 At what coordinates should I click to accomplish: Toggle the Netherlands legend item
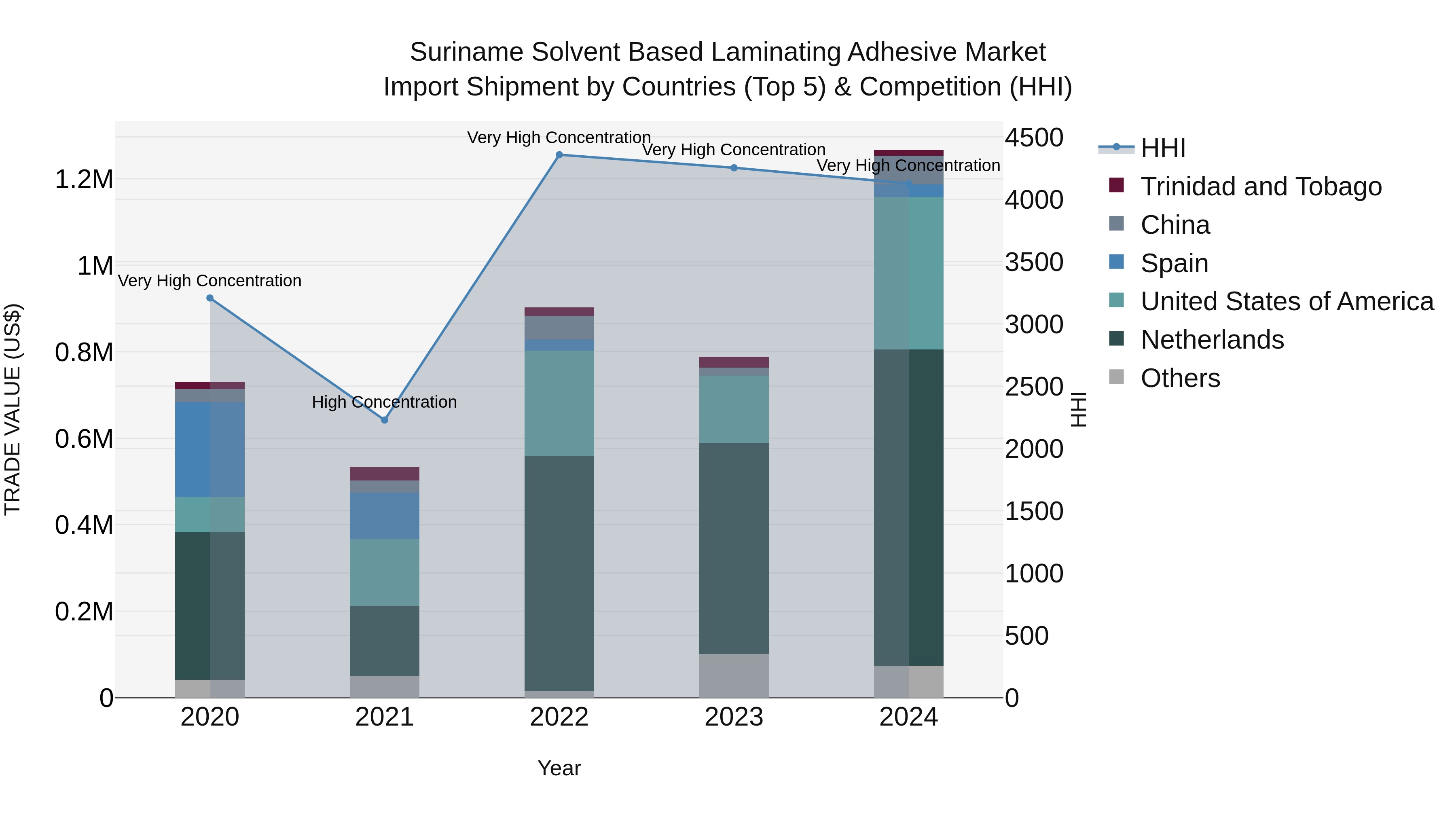(1197, 339)
